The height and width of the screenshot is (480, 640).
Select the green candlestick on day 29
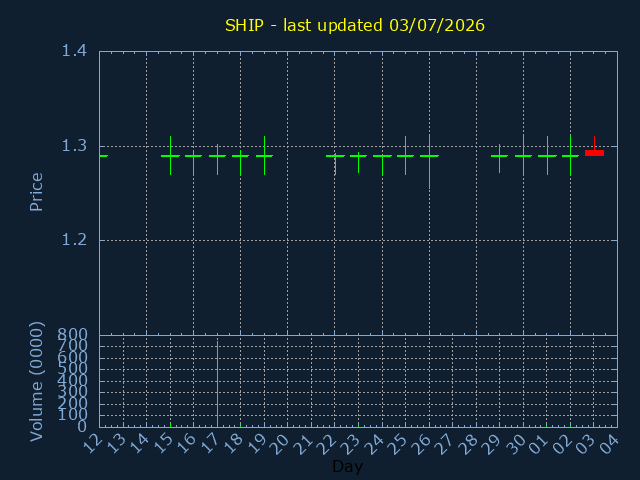[499, 158]
